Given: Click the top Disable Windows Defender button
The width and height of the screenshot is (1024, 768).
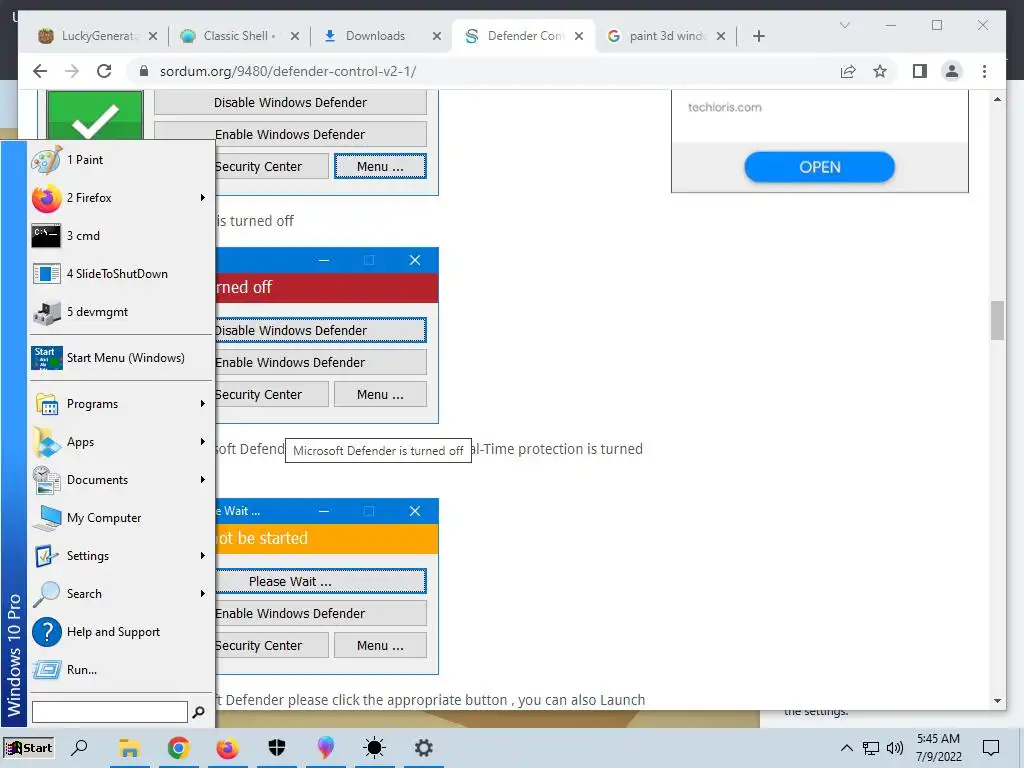Looking at the screenshot, I should [x=290, y=103].
